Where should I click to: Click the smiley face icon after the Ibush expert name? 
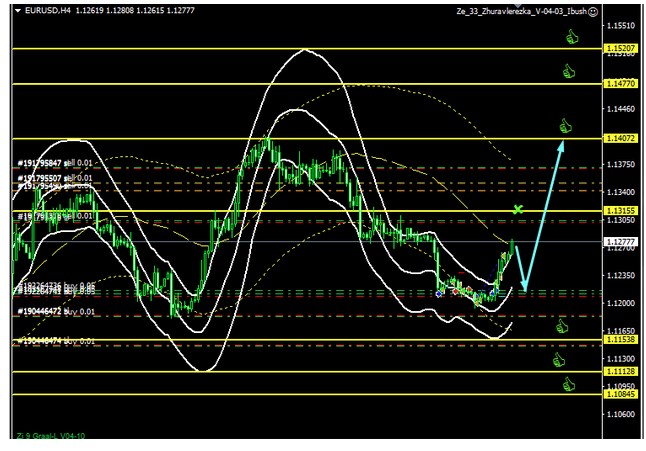click(594, 12)
